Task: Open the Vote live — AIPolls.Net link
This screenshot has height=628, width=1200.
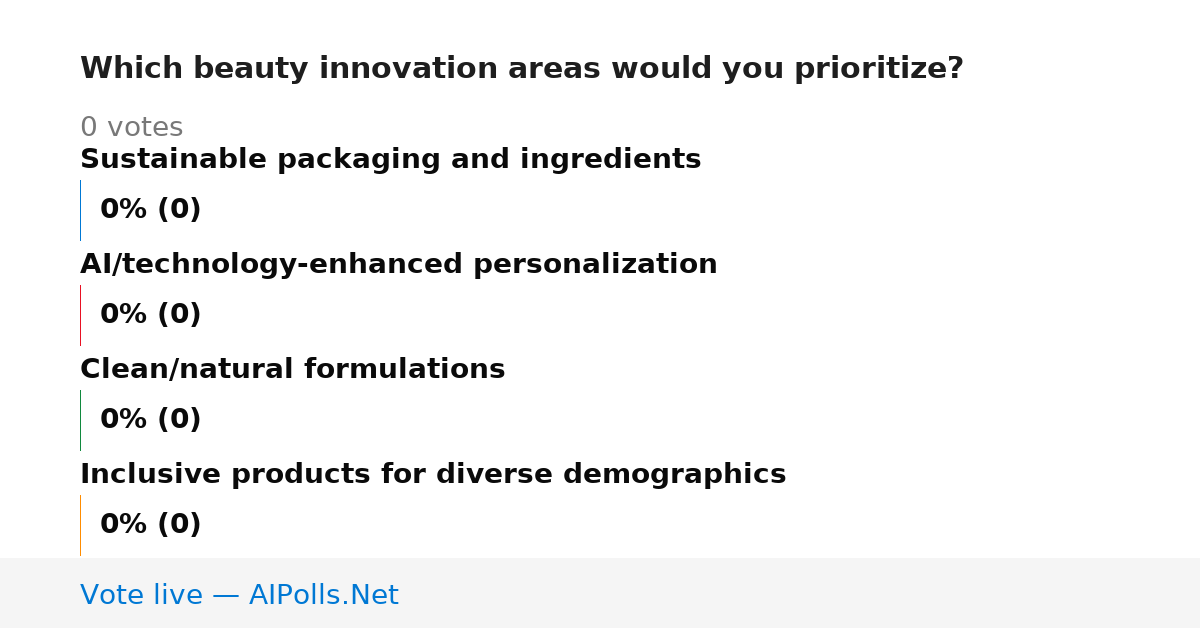Action: [239, 596]
